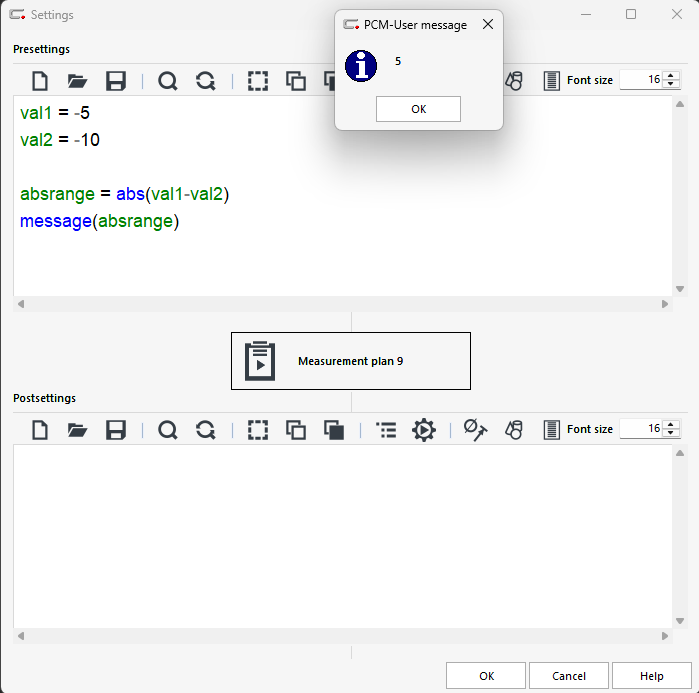Increase the Presettings font size with up arrow
Image resolution: width=699 pixels, height=693 pixels.
click(x=670, y=75)
